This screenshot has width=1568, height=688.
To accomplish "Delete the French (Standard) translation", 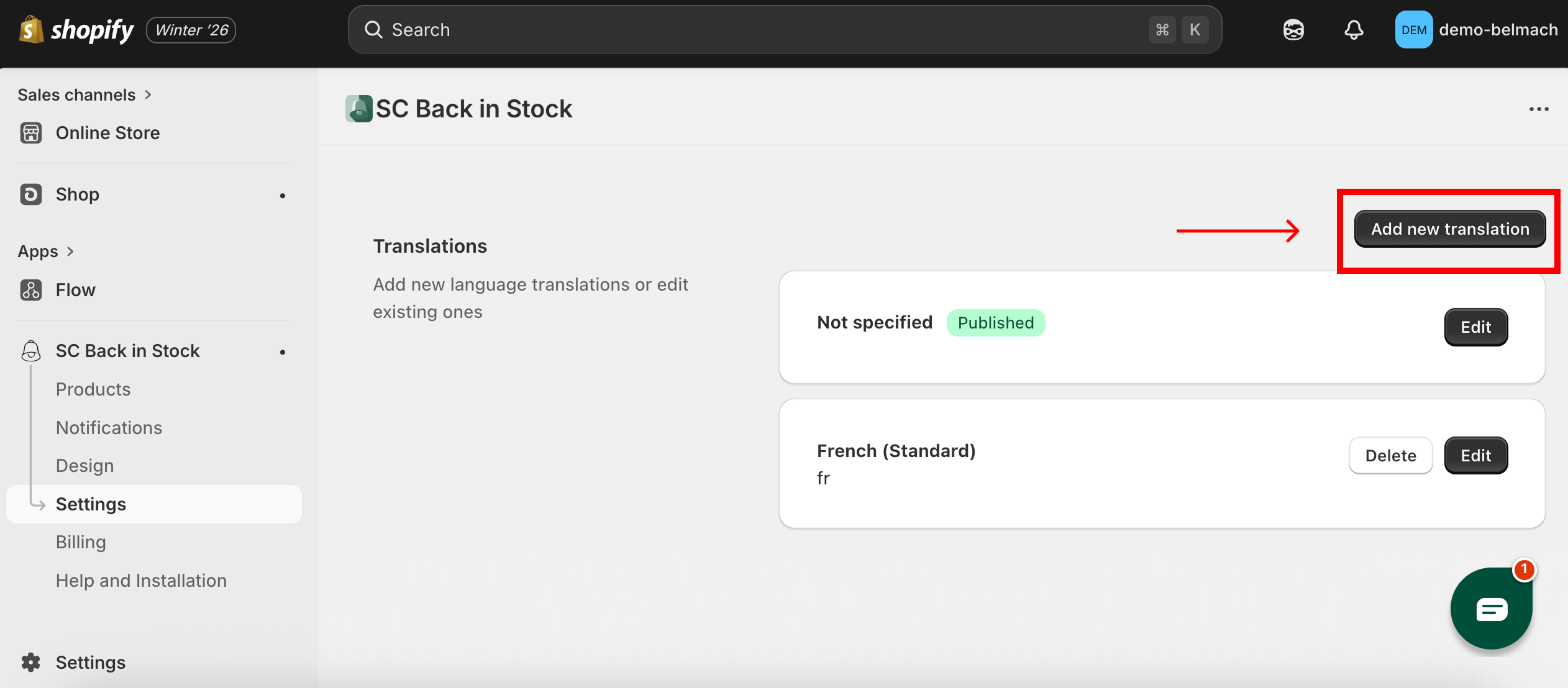I will [1390, 456].
